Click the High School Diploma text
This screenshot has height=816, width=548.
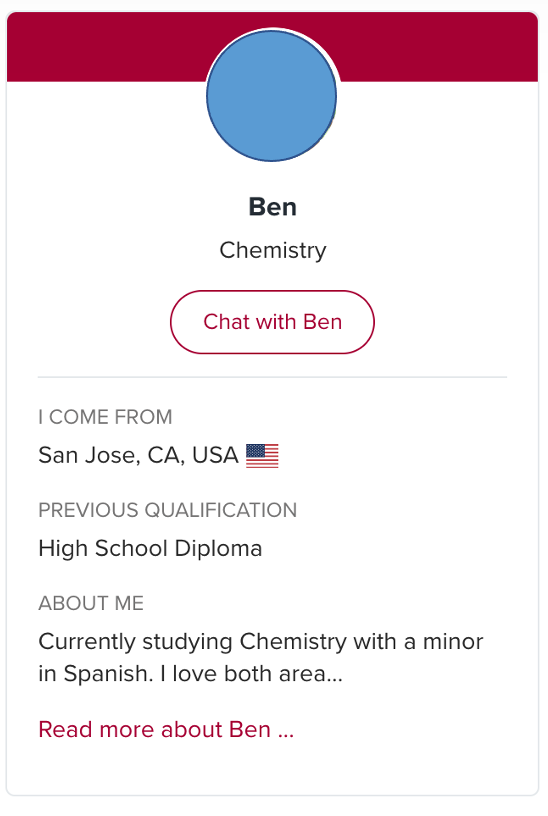coord(150,549)
